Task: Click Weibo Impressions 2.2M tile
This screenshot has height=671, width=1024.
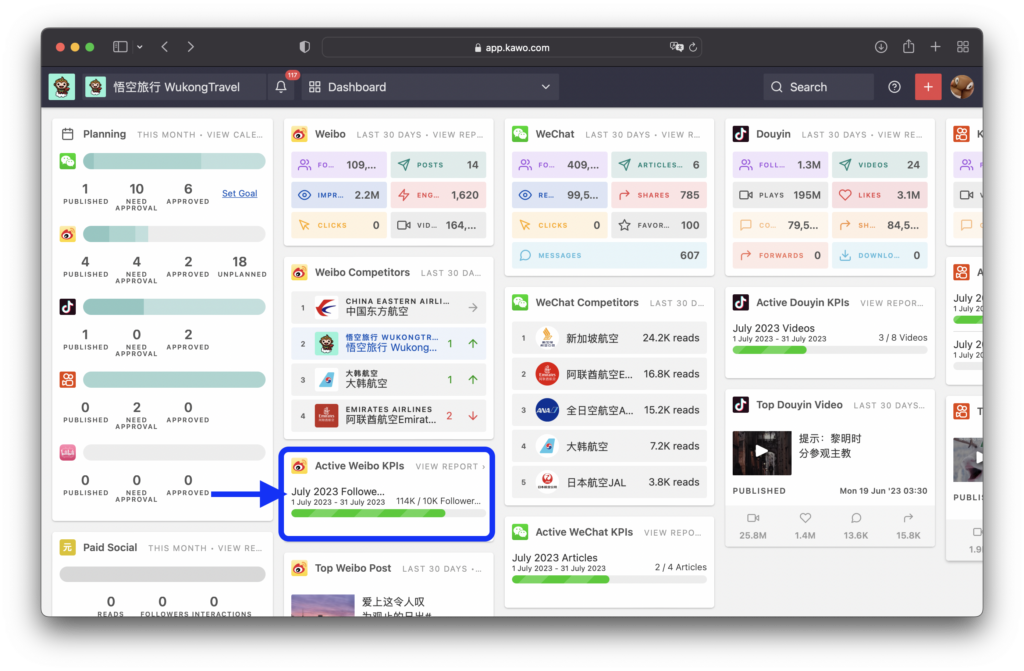Action: point(339,195)
